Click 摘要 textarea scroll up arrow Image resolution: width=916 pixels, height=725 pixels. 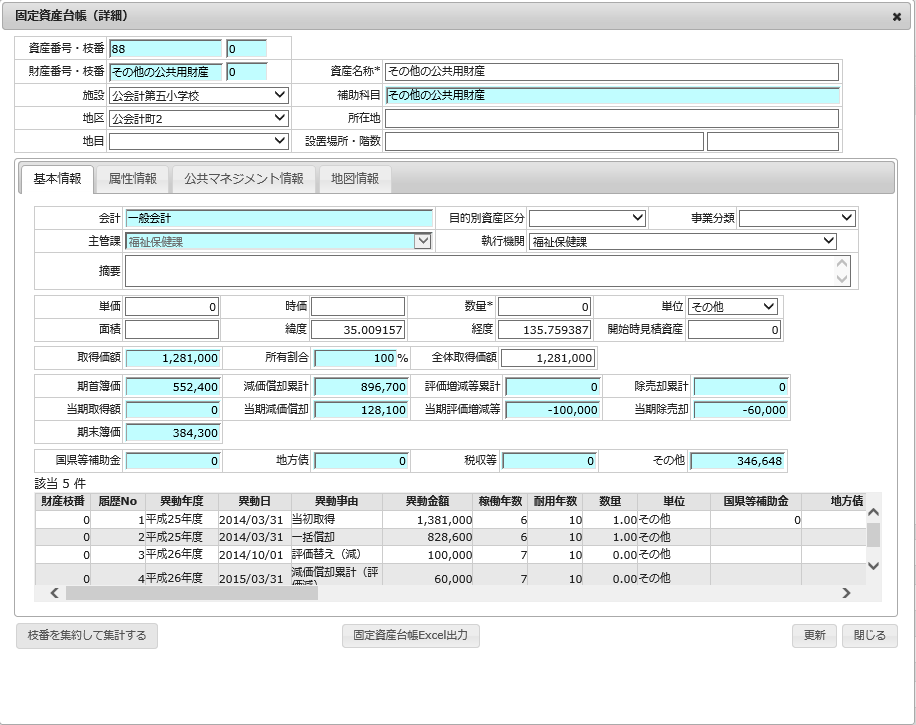point(842,263)
